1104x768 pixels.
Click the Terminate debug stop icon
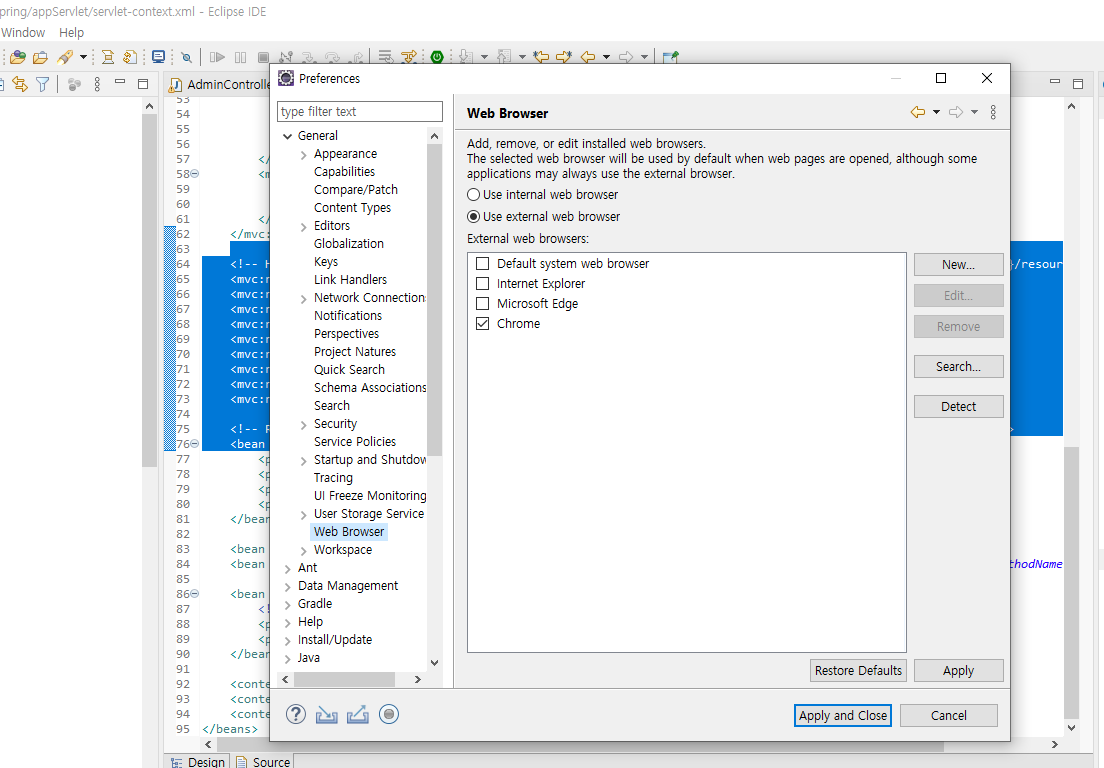[263, 57]
